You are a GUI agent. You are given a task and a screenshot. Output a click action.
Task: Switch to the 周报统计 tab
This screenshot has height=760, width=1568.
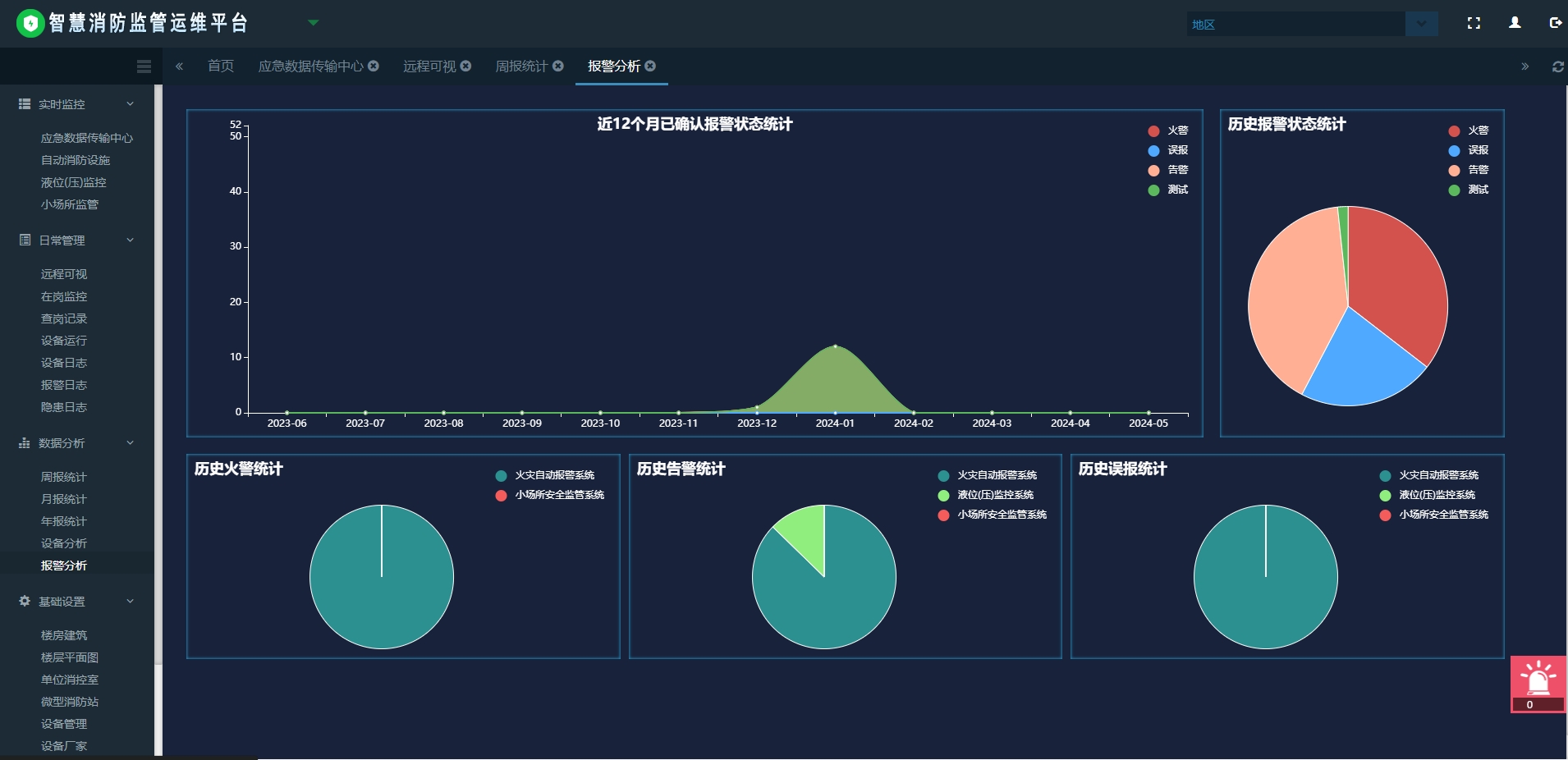(x=521, y=66)
